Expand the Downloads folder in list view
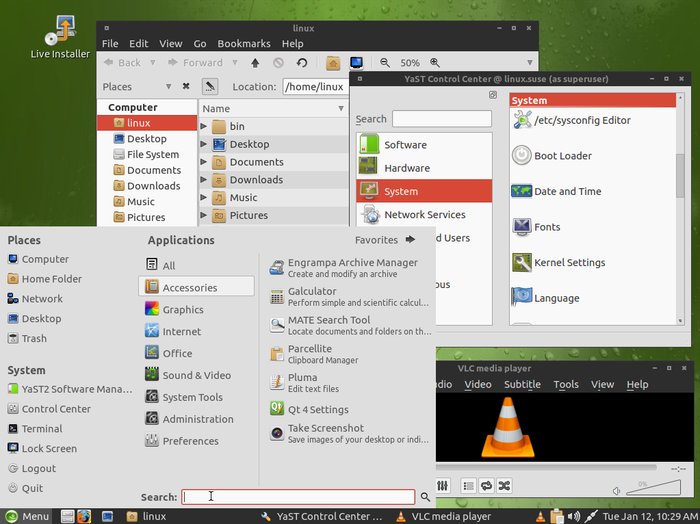Viewport: 700px width, 524px height. (x=205, y=180)
